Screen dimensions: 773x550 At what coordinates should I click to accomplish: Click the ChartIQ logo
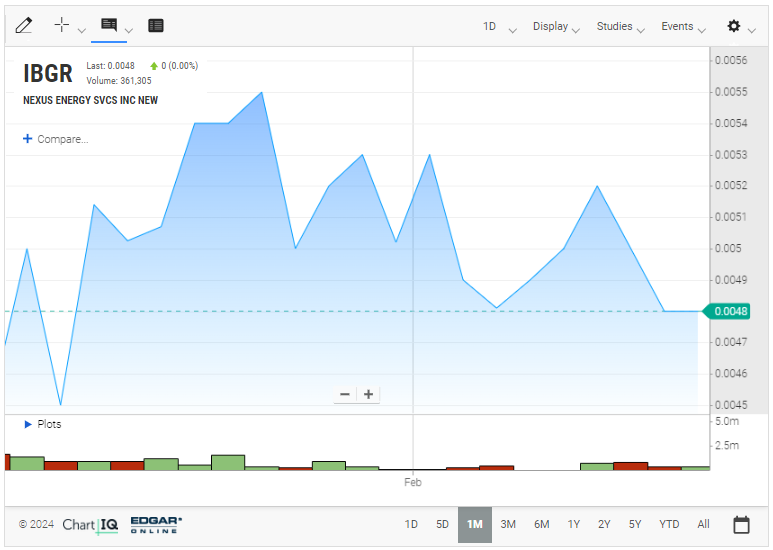(90, 525)
